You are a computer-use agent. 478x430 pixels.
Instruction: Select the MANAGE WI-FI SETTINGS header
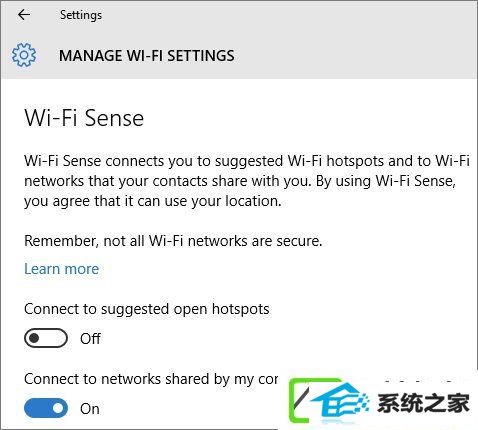pos(147,56)
